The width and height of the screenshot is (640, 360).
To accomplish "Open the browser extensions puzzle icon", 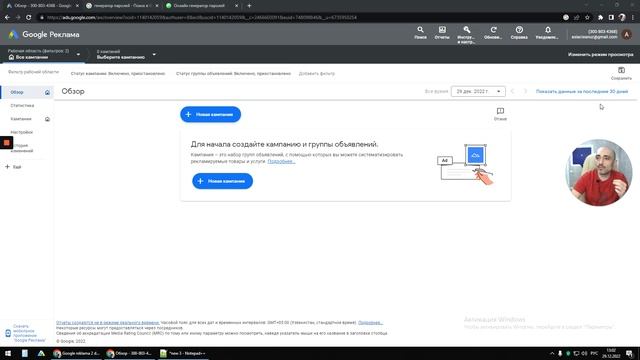I will 600,18.
